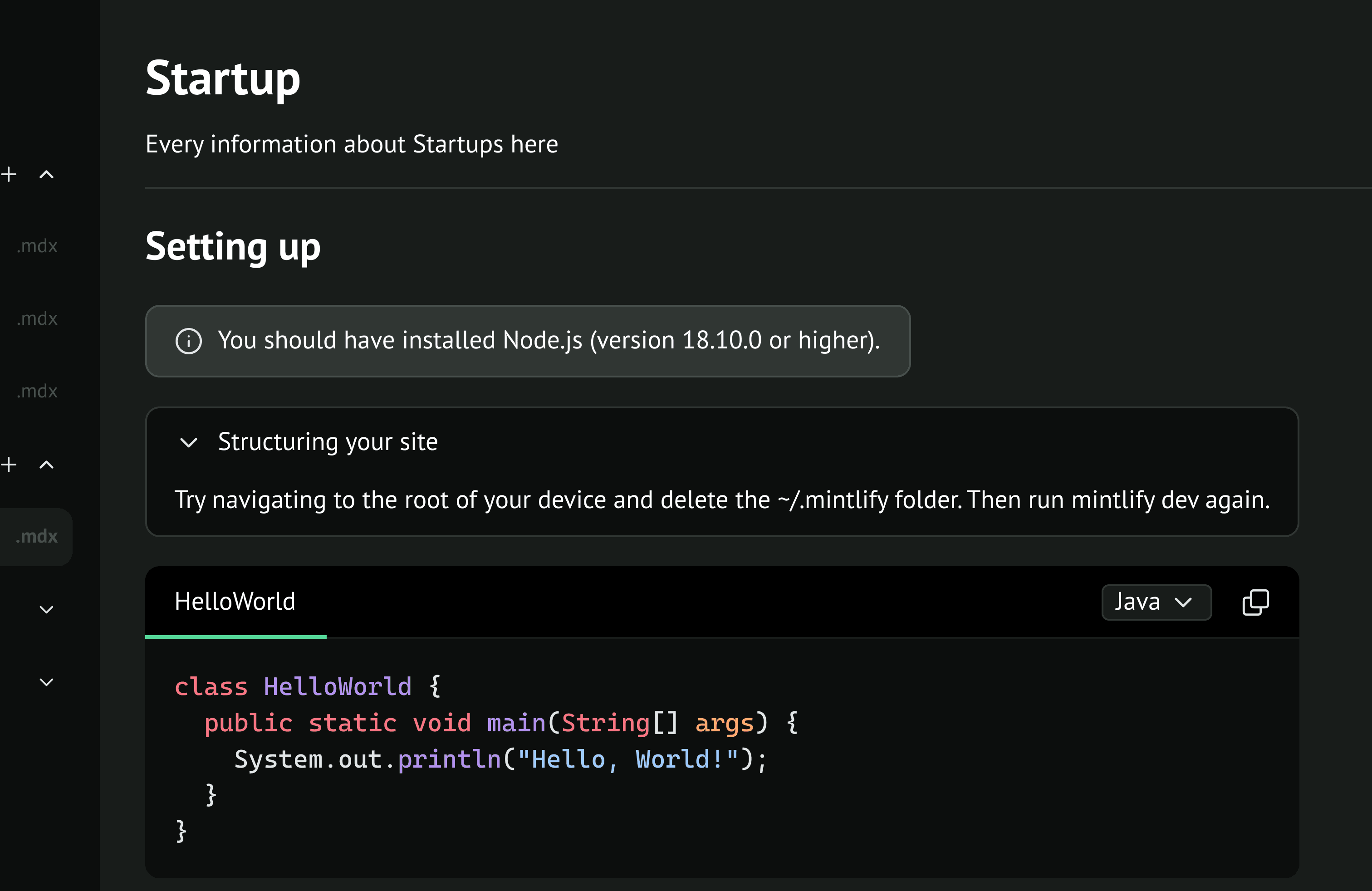The width and height of the screenshot is (1372, 891).
Task: Click the Startup page title
Action: (x=222, y=78)
